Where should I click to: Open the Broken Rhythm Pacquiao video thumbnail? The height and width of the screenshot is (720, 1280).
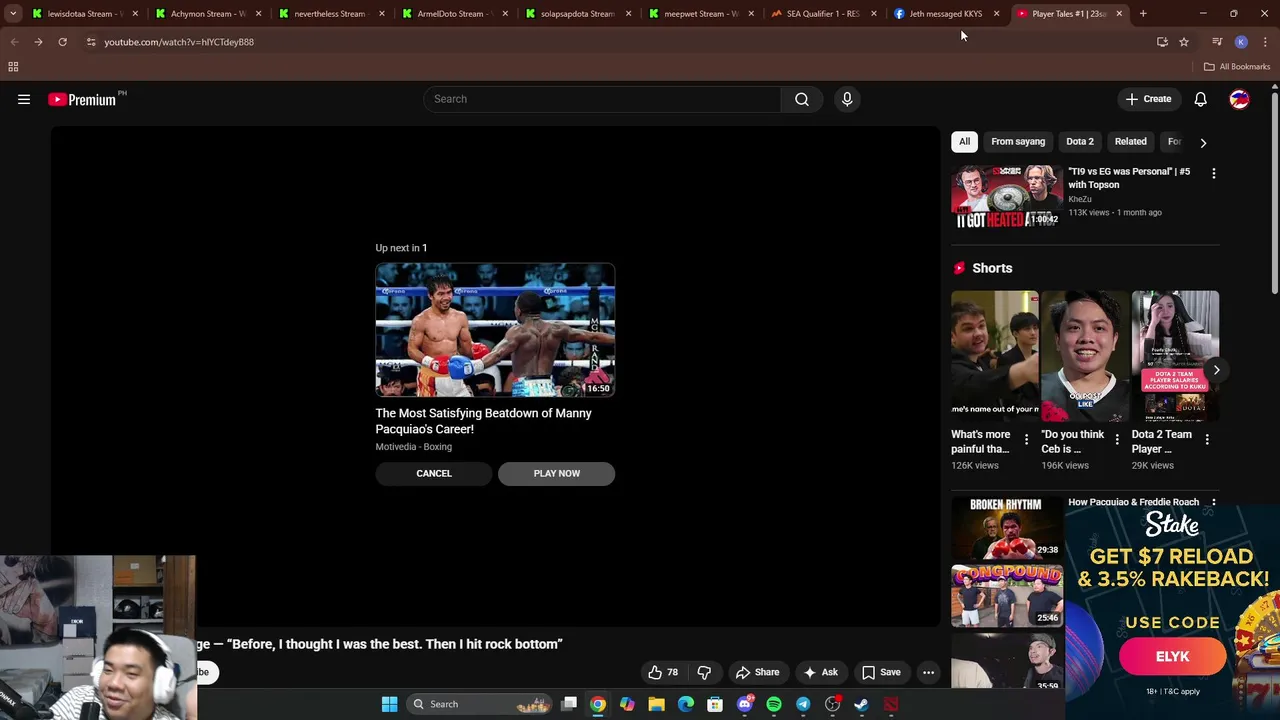1006,528
